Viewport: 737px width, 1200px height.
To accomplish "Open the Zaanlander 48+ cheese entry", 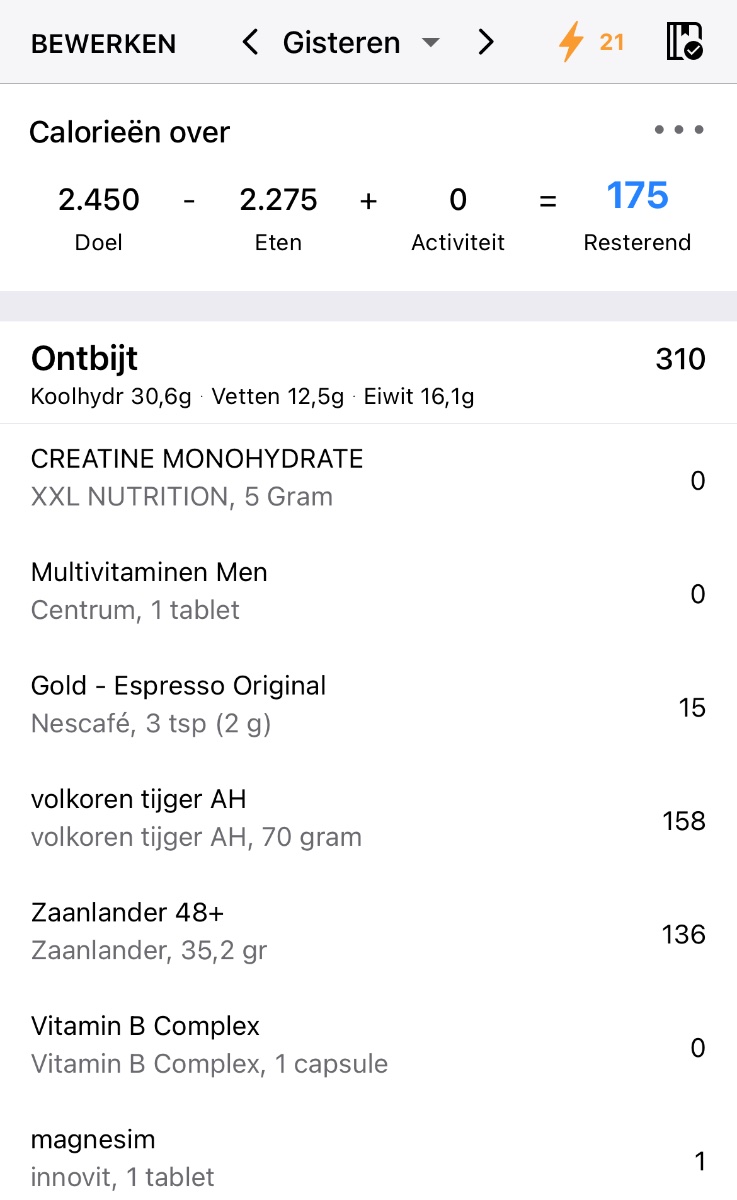I will [149, 930].
